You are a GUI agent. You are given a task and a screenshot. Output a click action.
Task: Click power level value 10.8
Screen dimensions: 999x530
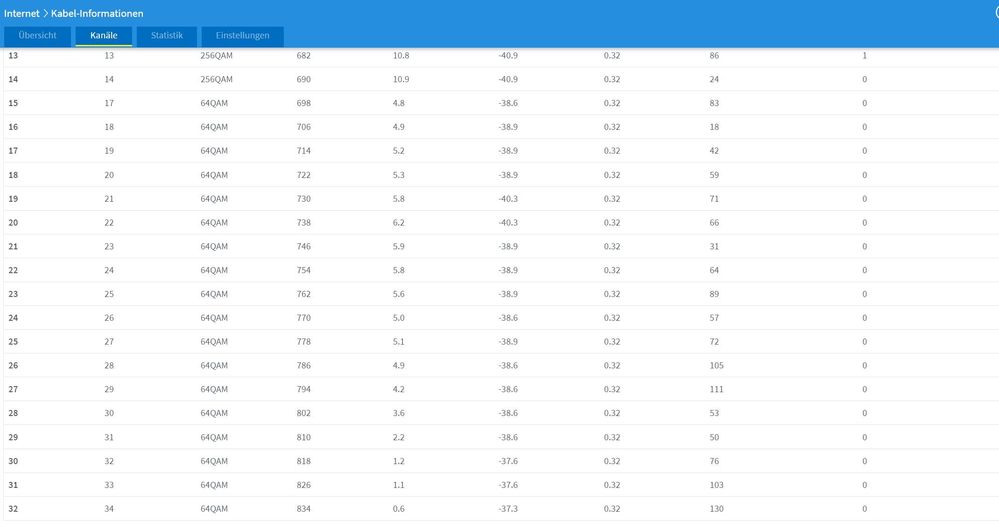401,55
